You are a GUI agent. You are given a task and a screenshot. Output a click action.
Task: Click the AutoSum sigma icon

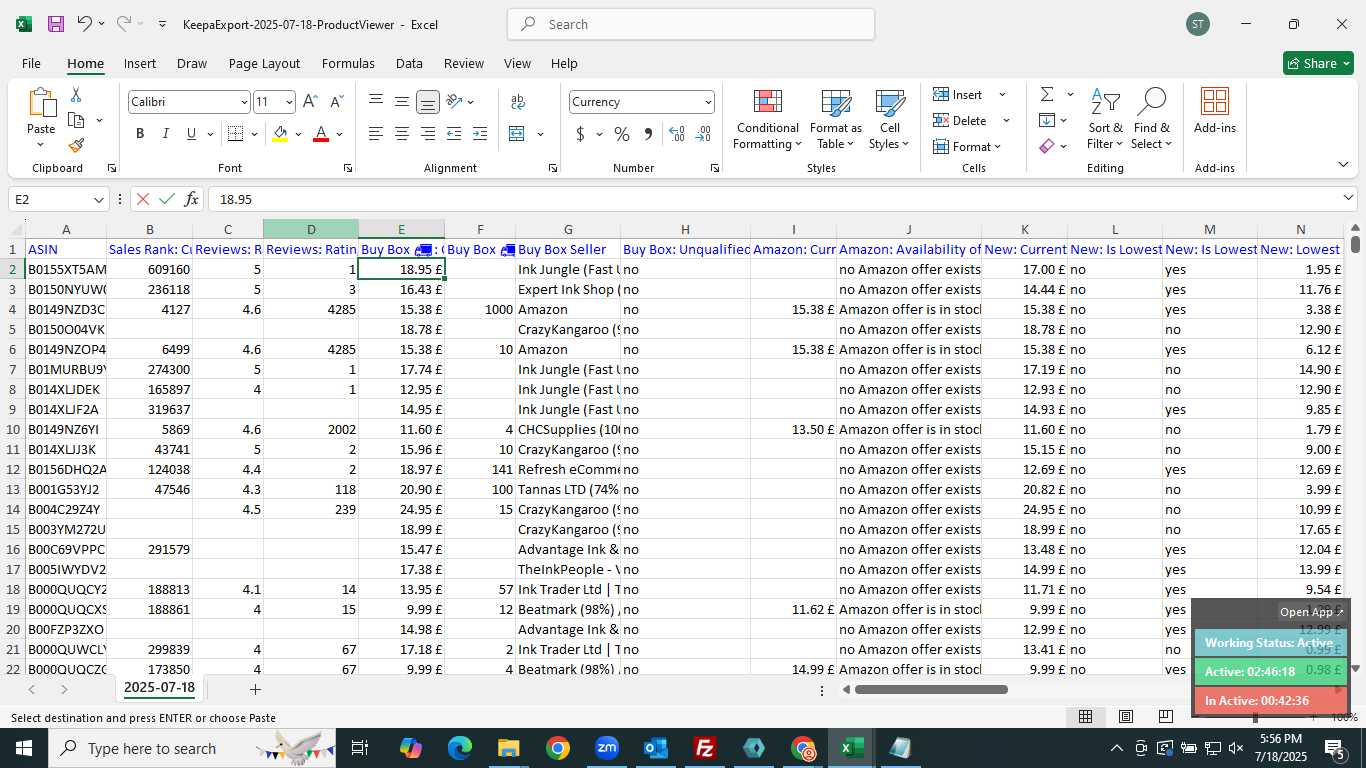pos(1047,94)
